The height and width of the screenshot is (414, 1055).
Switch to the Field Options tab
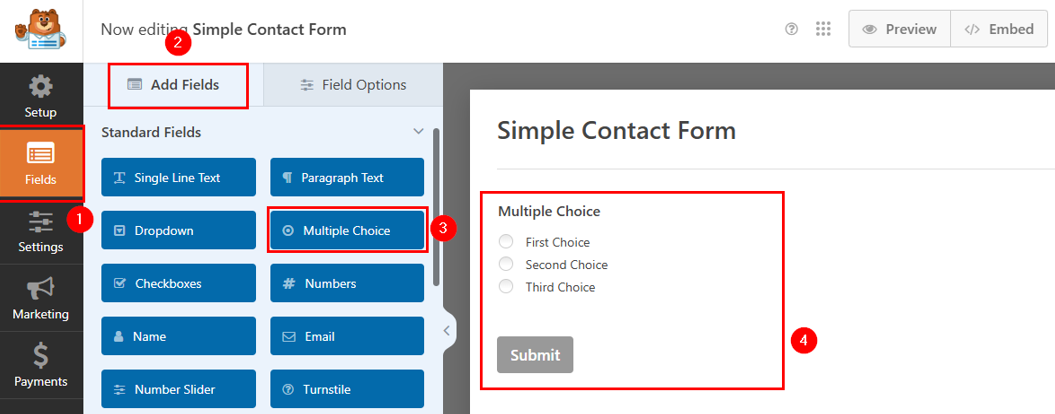click(353, 85)
